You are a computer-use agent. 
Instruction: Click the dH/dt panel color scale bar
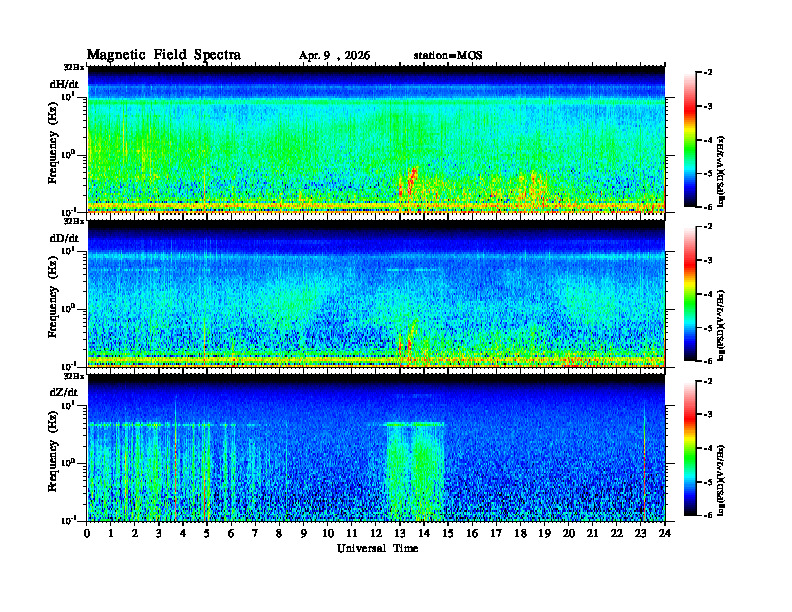point(689,140)
